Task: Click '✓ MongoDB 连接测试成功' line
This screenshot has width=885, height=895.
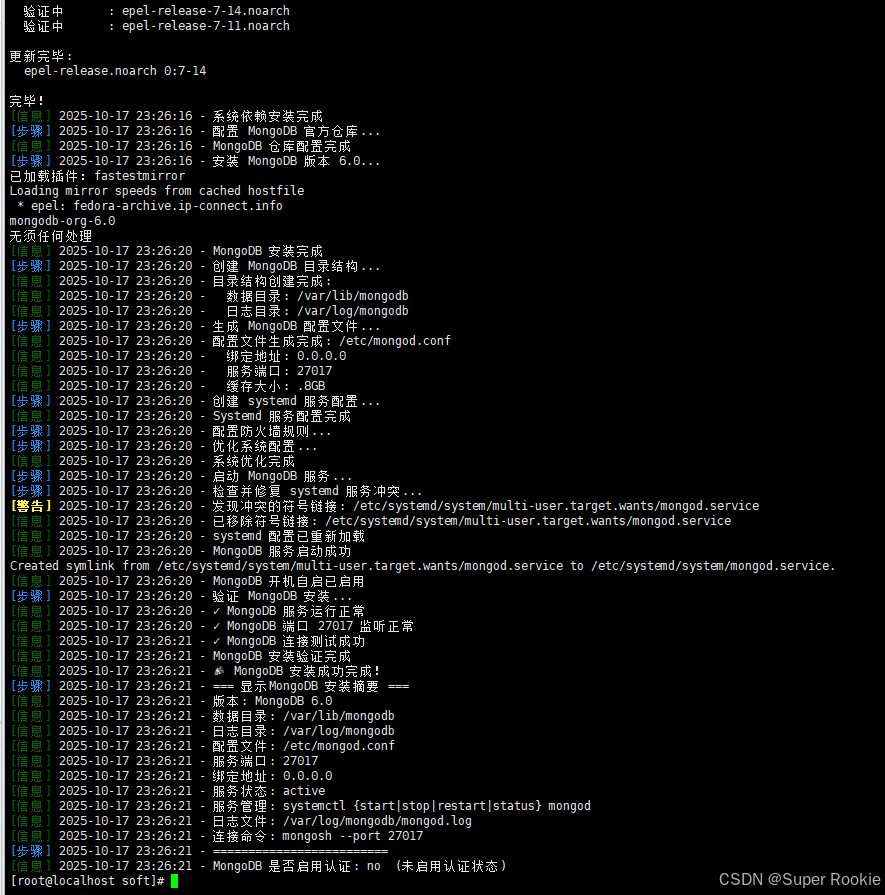Action: coord(288,641)
